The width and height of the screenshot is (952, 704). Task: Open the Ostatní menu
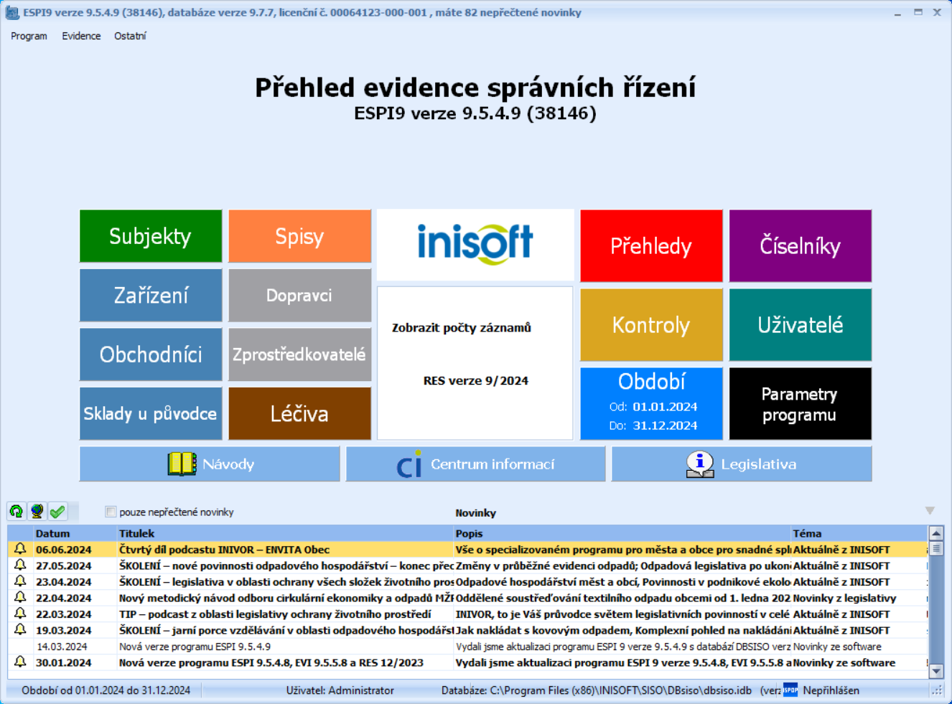(130, 36)
